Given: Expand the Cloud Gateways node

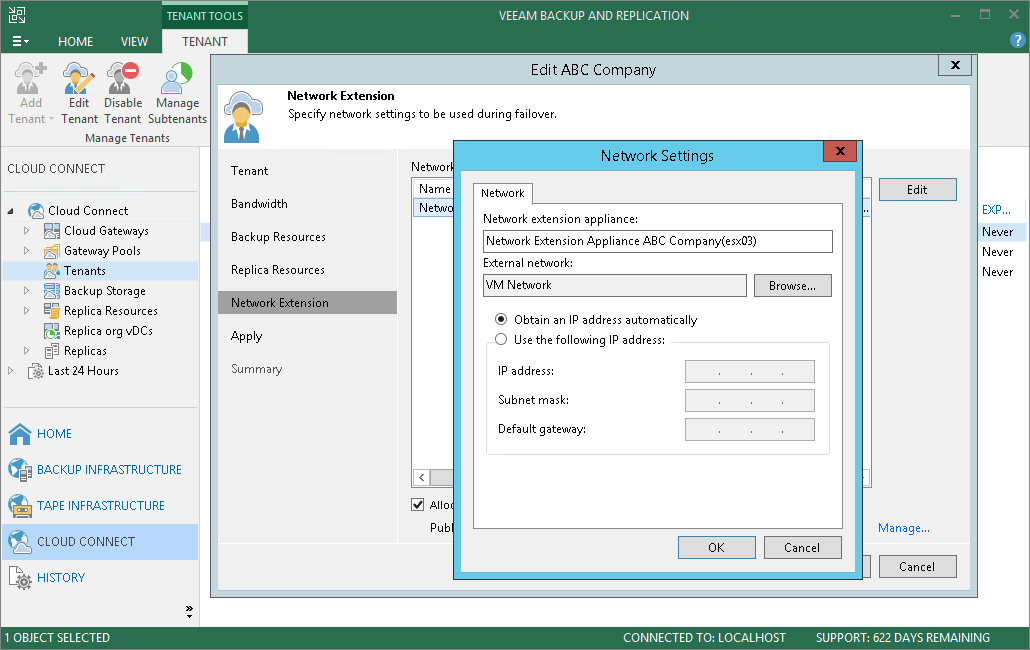Looking at the screenshot, I should (x=26, y=231).
